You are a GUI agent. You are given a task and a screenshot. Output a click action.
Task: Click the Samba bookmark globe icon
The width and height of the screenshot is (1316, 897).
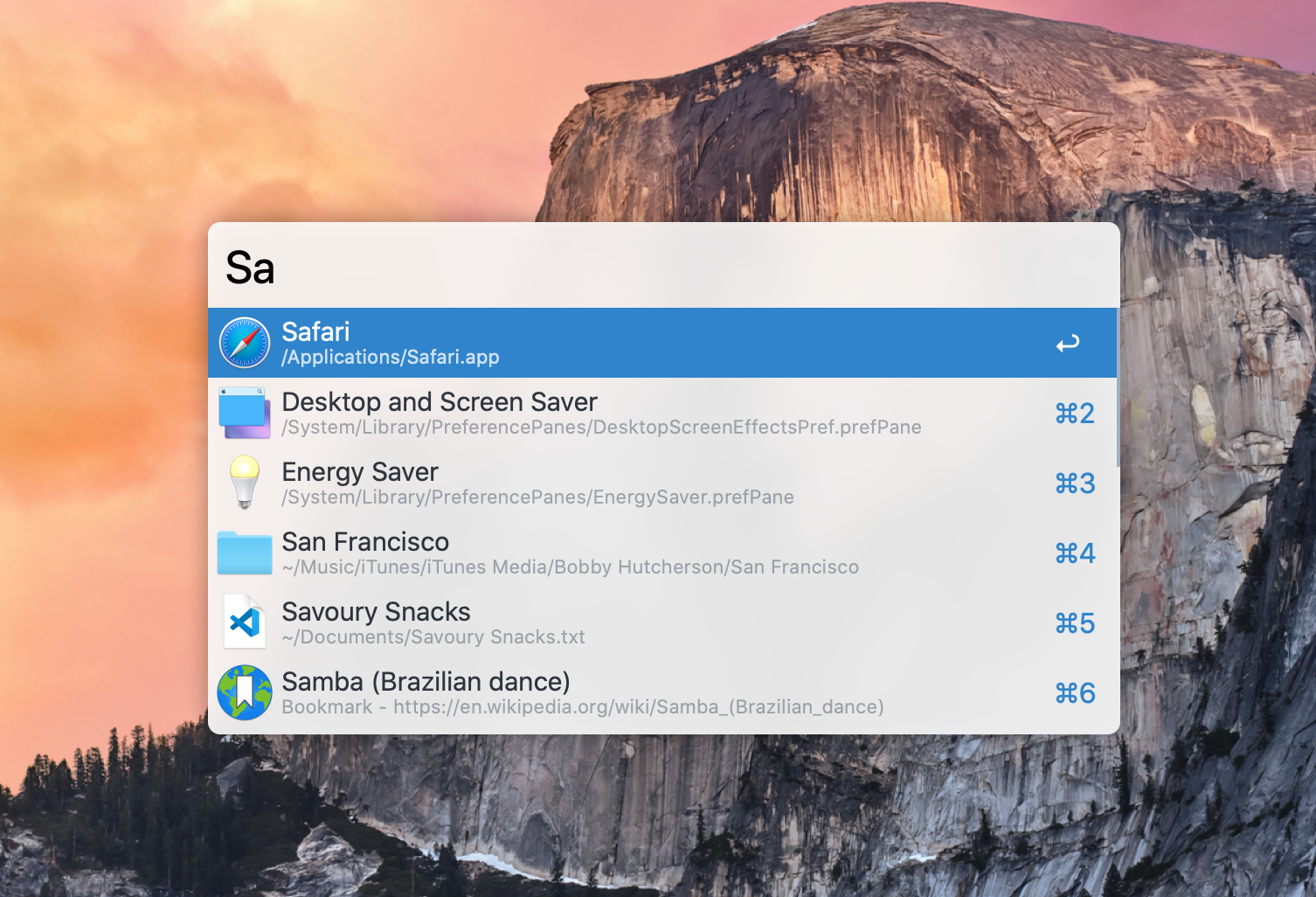245,692
